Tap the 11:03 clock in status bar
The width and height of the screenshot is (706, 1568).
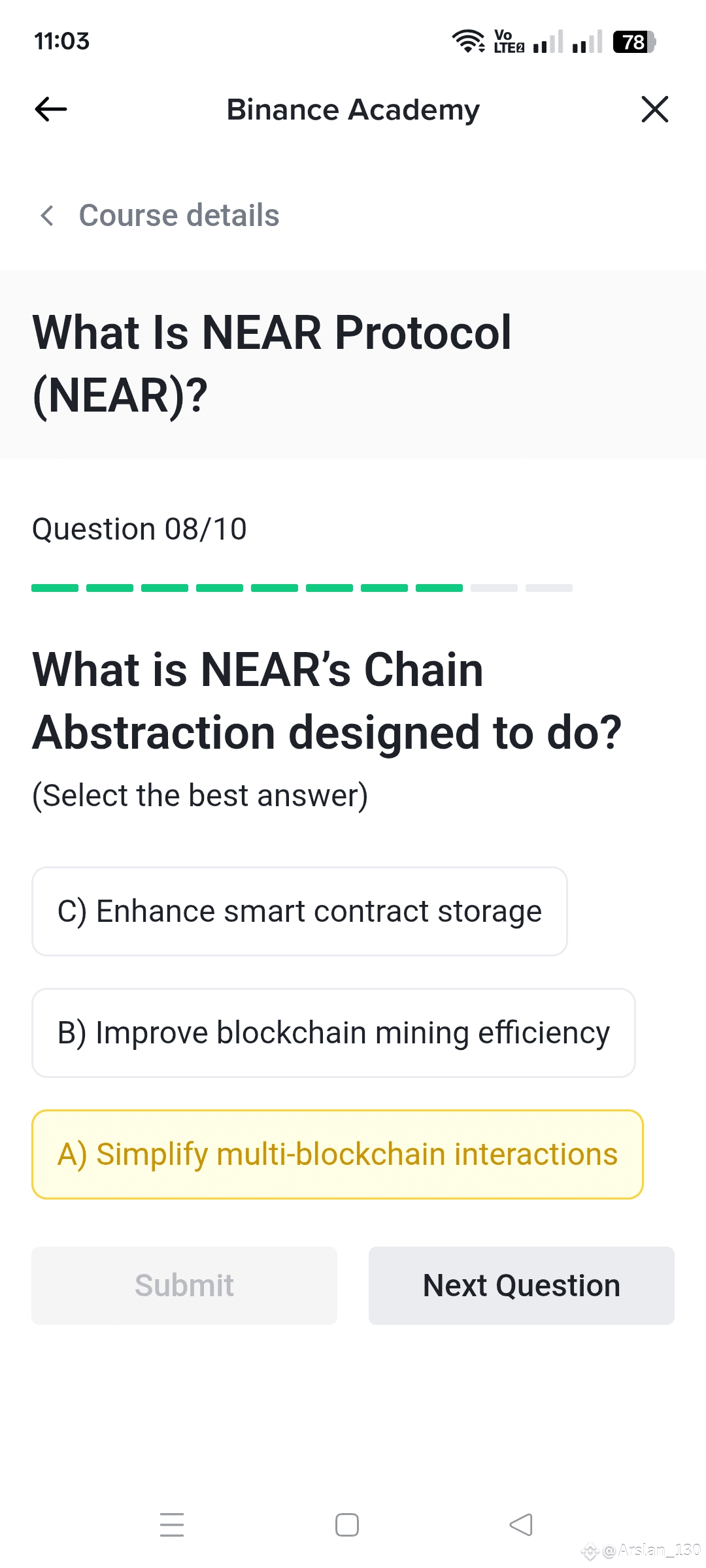(62, 41)
